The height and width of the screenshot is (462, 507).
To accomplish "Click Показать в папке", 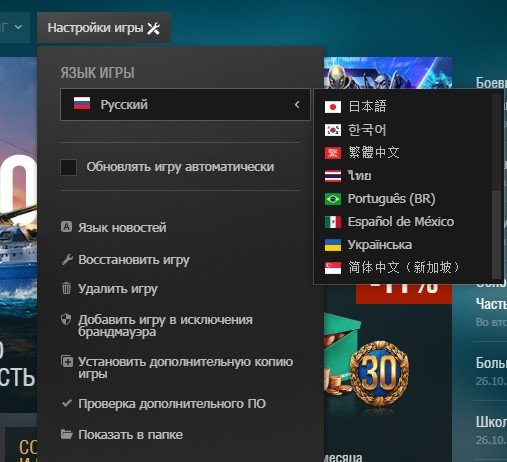I will coord(130,434).
